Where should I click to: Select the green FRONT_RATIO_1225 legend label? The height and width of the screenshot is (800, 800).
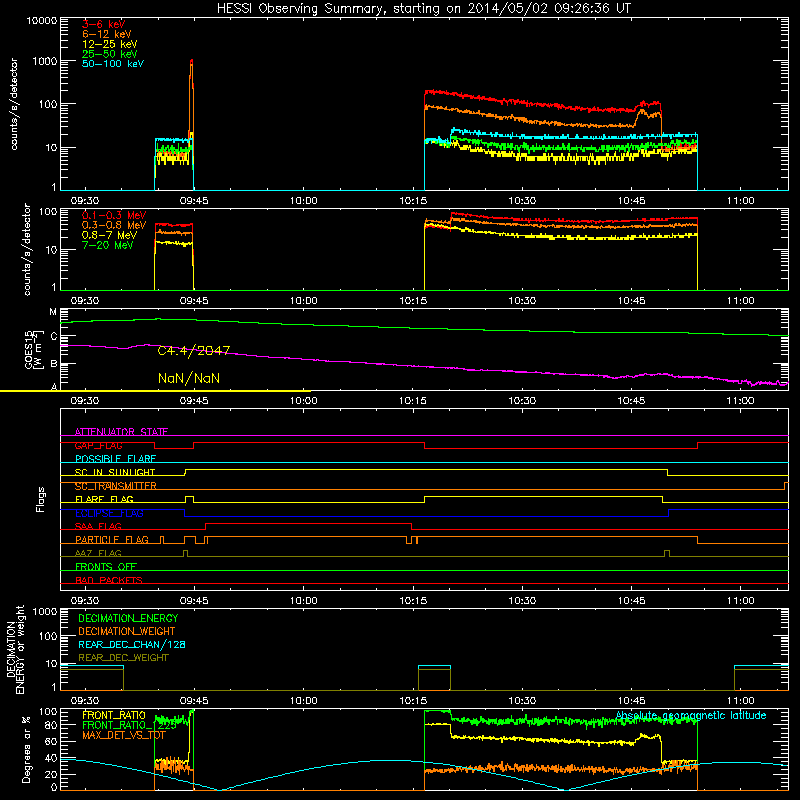(129, 725)
